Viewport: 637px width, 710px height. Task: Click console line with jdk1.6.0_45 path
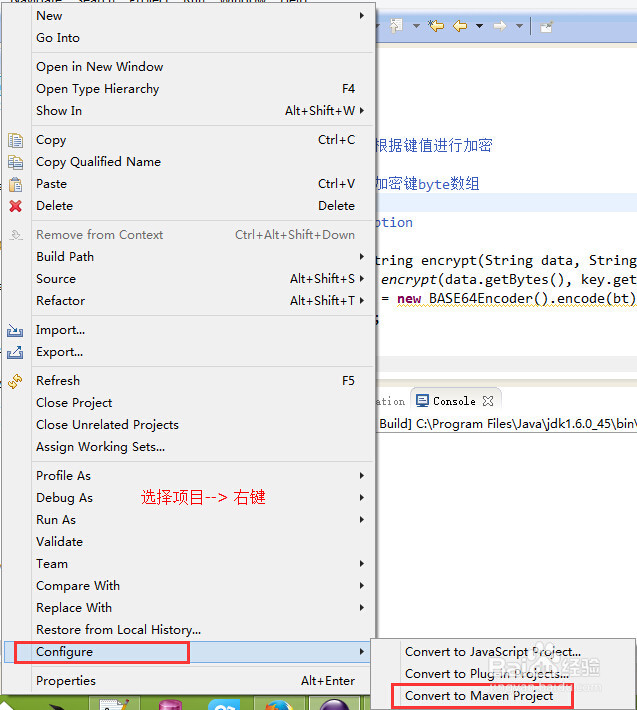[x=507, y=424]
